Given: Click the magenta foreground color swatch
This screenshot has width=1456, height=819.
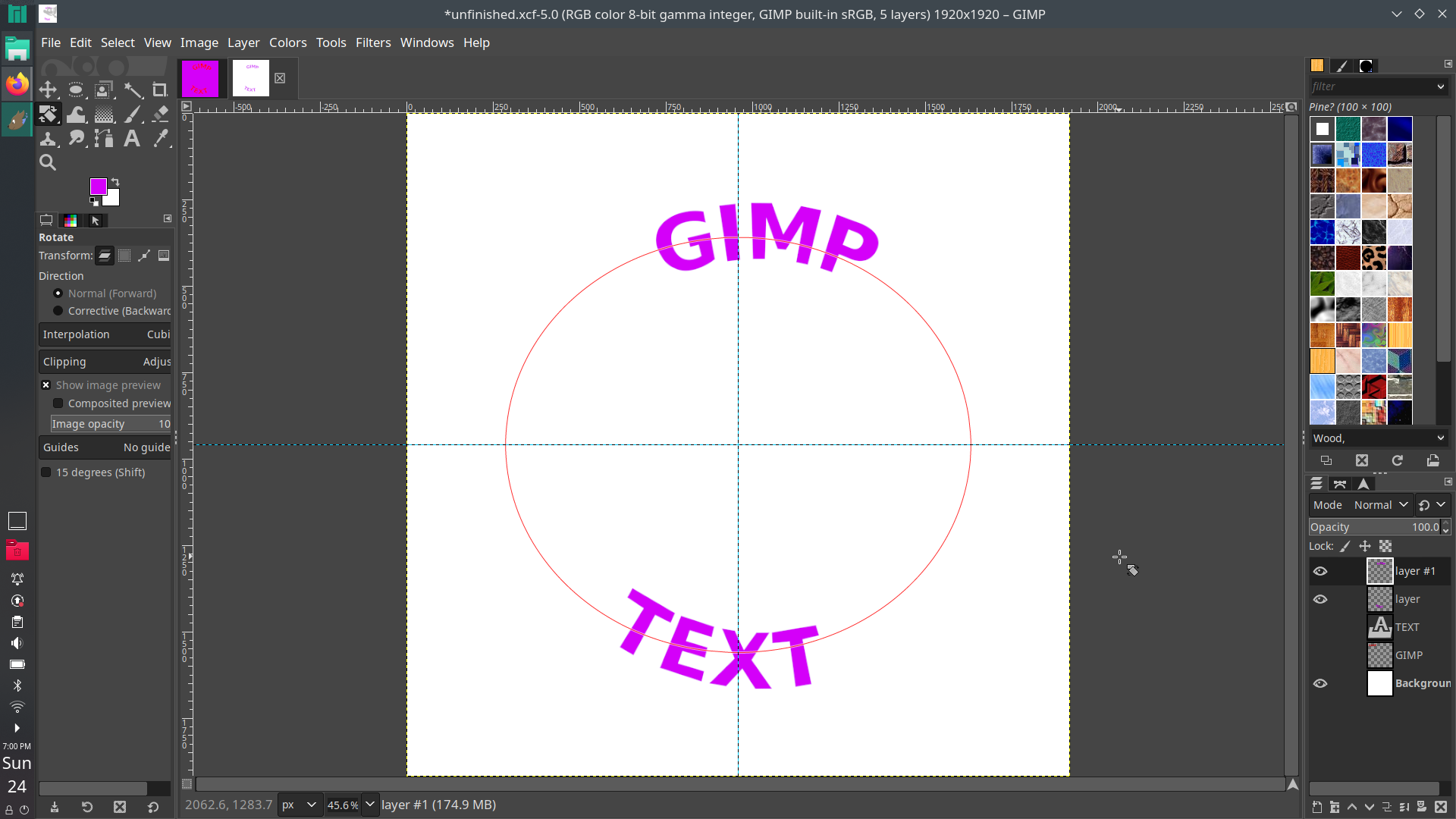Looking at the screenshot, I should 98,186.
